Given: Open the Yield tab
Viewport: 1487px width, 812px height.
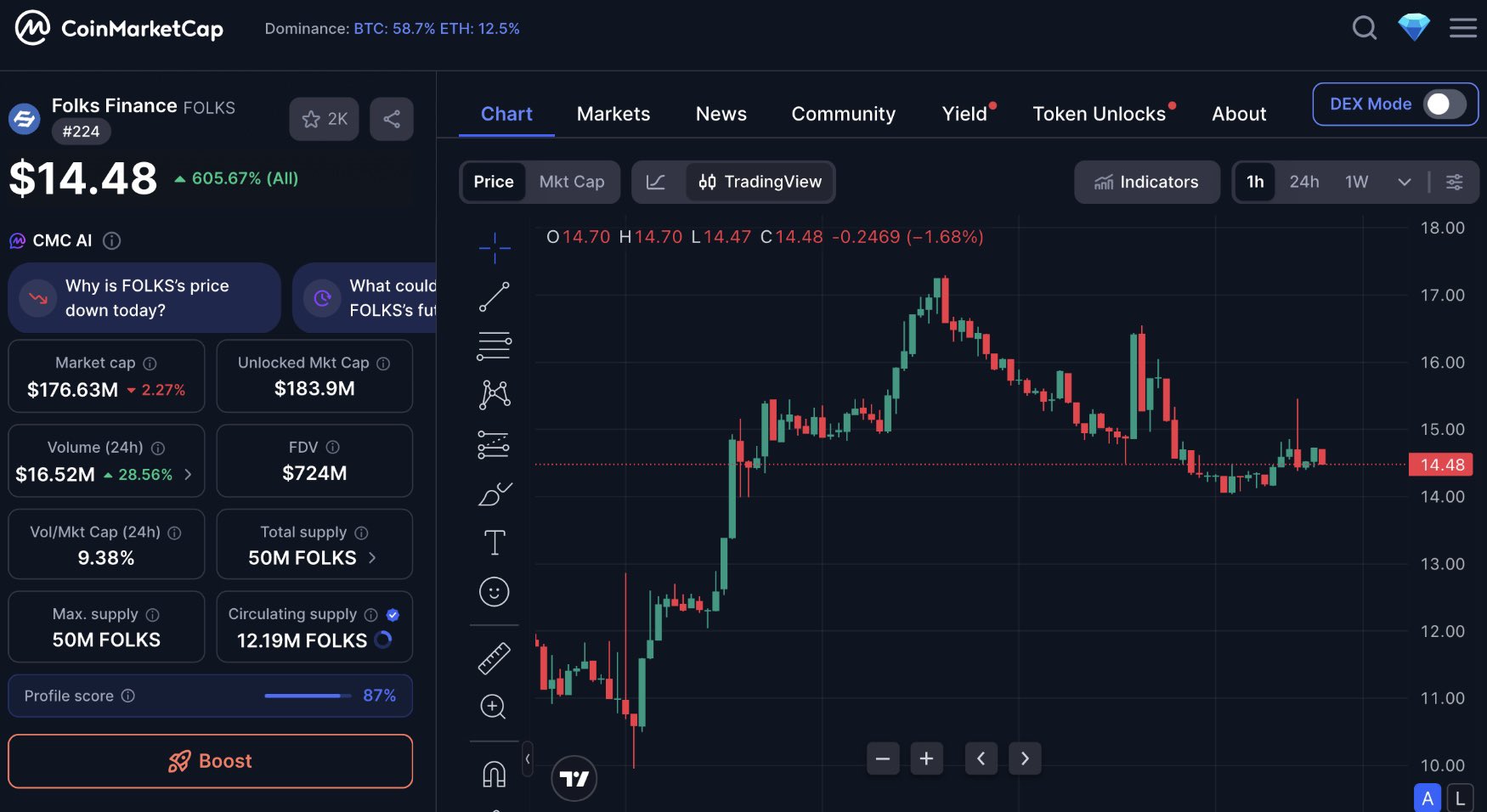Looking at the screenshot, I should (965, 114).
